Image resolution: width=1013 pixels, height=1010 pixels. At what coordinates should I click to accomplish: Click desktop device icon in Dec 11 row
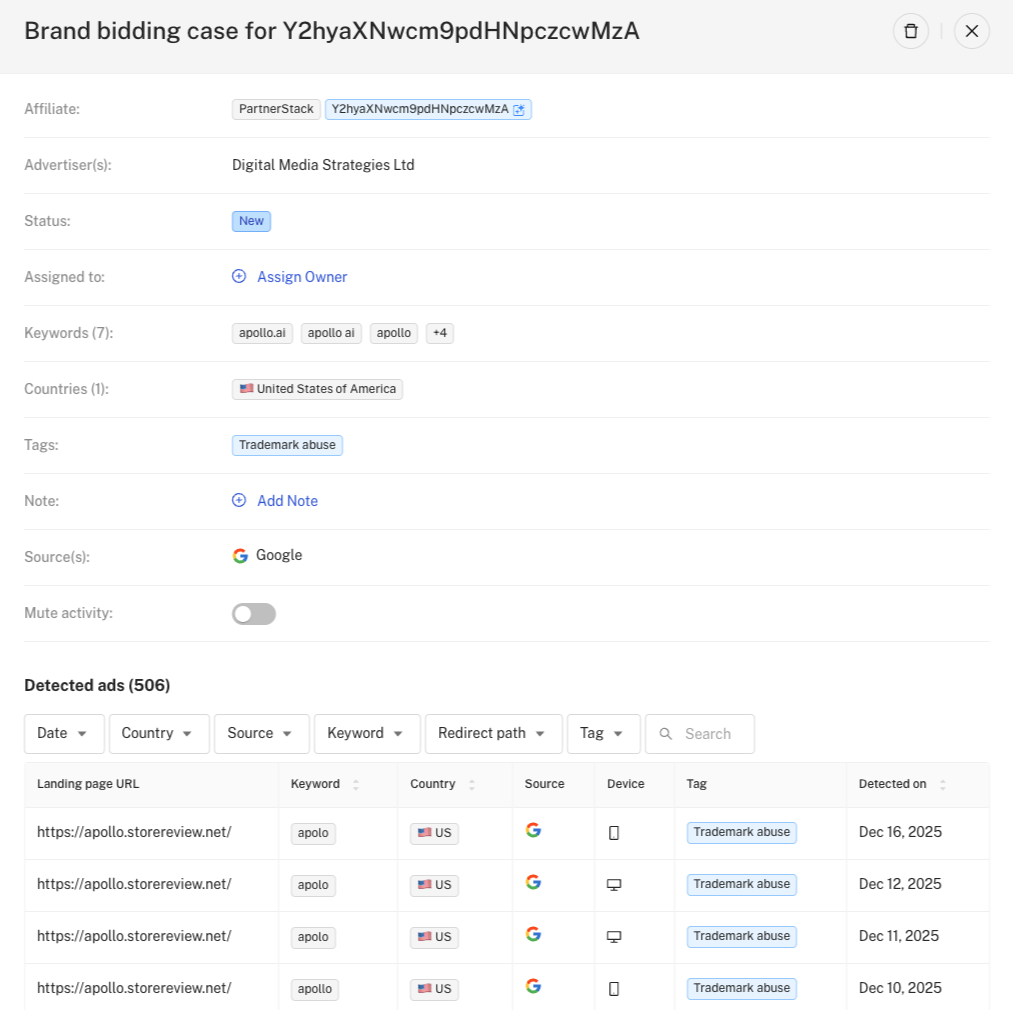coord(614,938)
